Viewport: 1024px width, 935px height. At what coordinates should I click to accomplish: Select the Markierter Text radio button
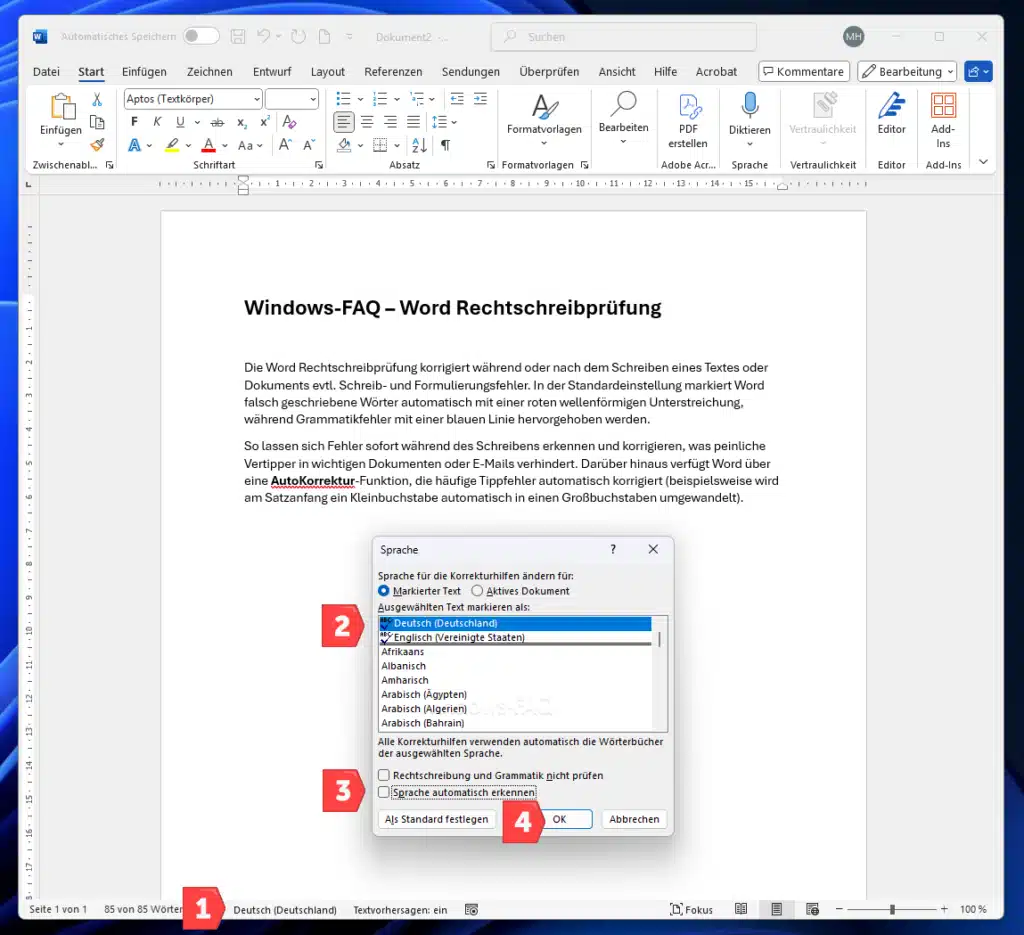pos(384,591)
